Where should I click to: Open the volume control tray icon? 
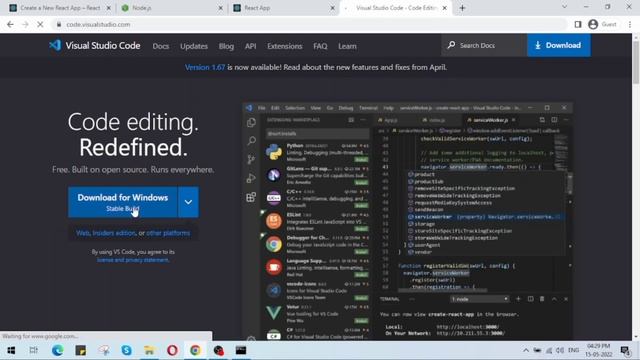tap(560, 350)
